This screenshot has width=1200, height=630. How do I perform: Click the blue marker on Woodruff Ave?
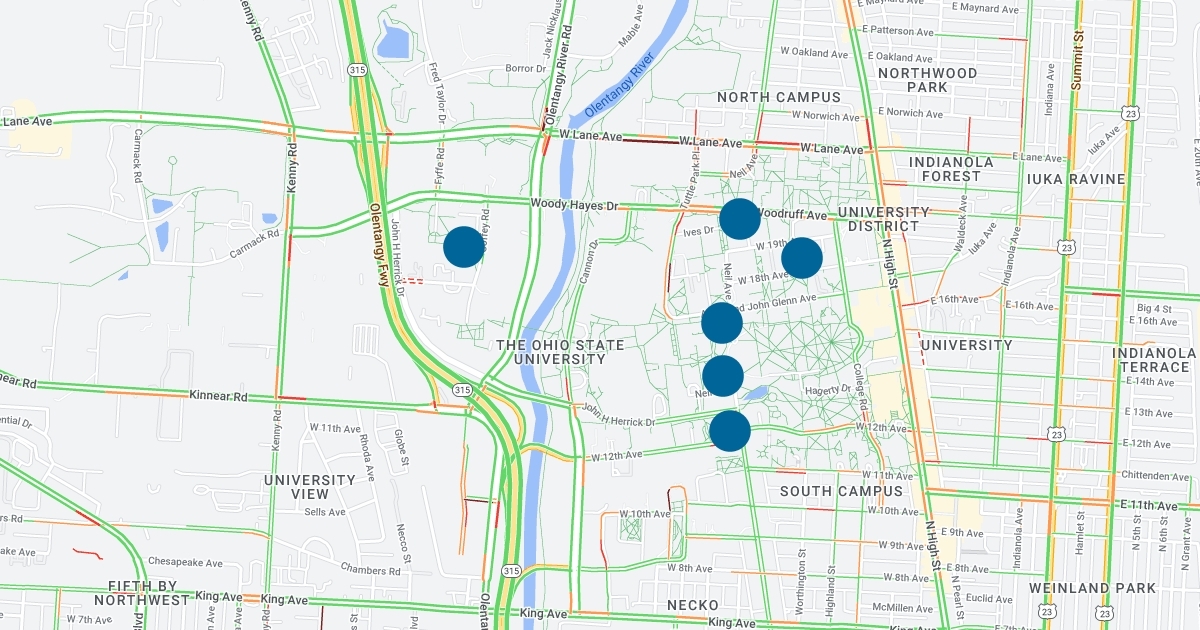click(x=740, y=218)
